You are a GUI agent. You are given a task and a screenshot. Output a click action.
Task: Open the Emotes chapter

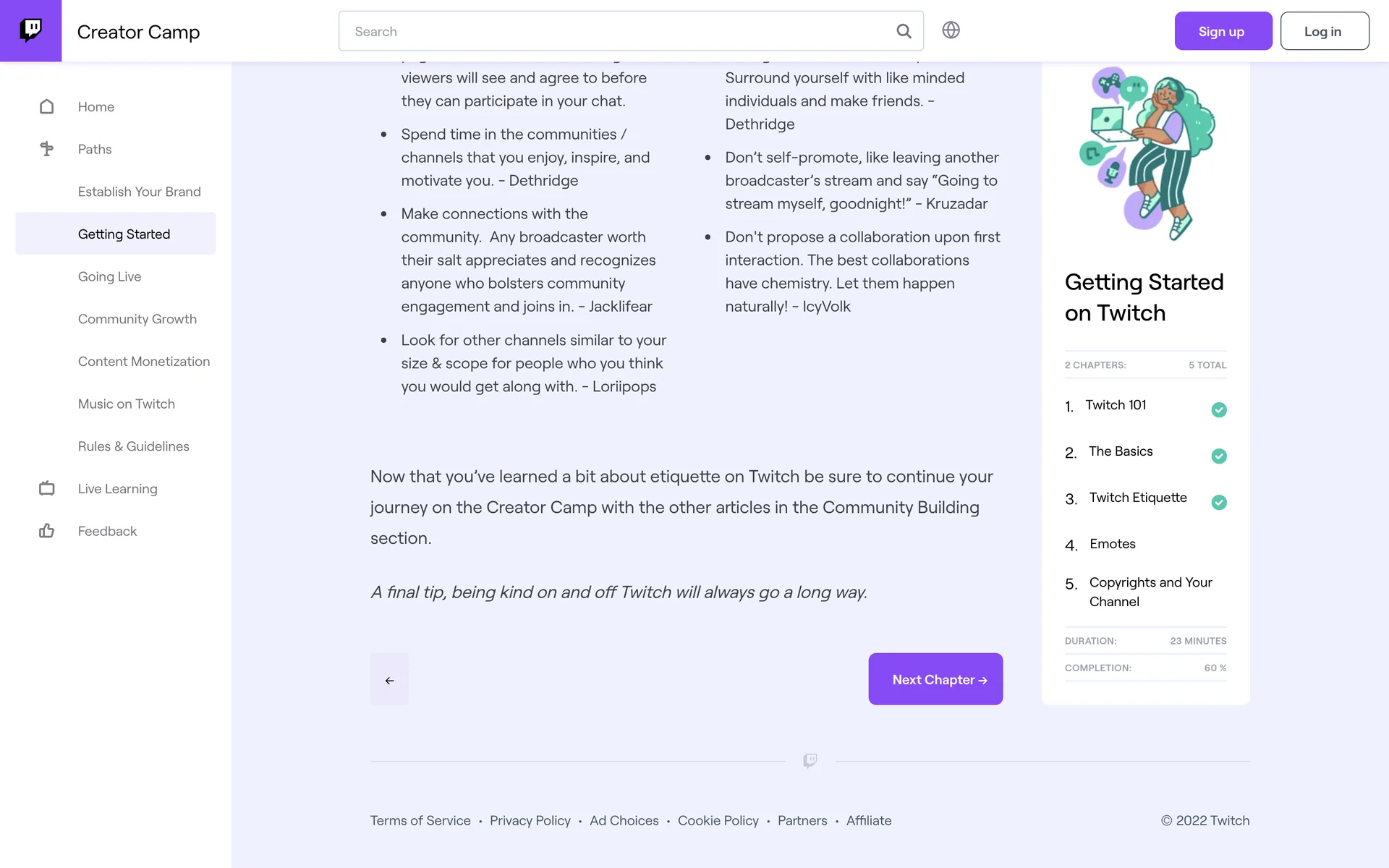pyautogui.click(x=1112, y=544)
